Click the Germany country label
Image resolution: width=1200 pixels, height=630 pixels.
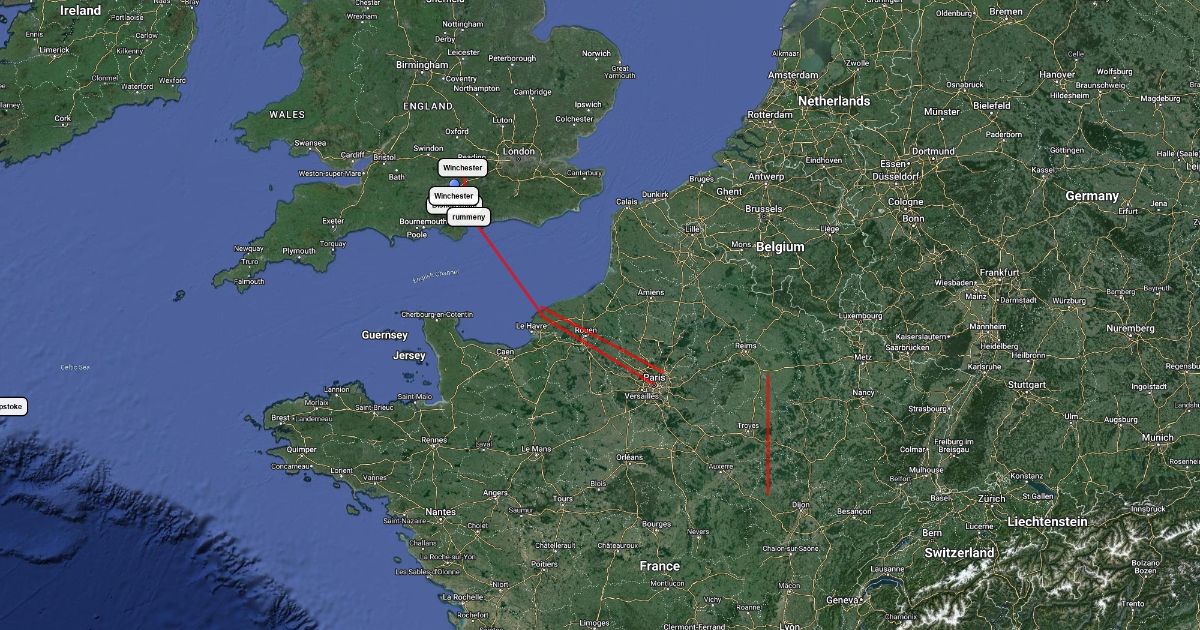coord(1091,196)
